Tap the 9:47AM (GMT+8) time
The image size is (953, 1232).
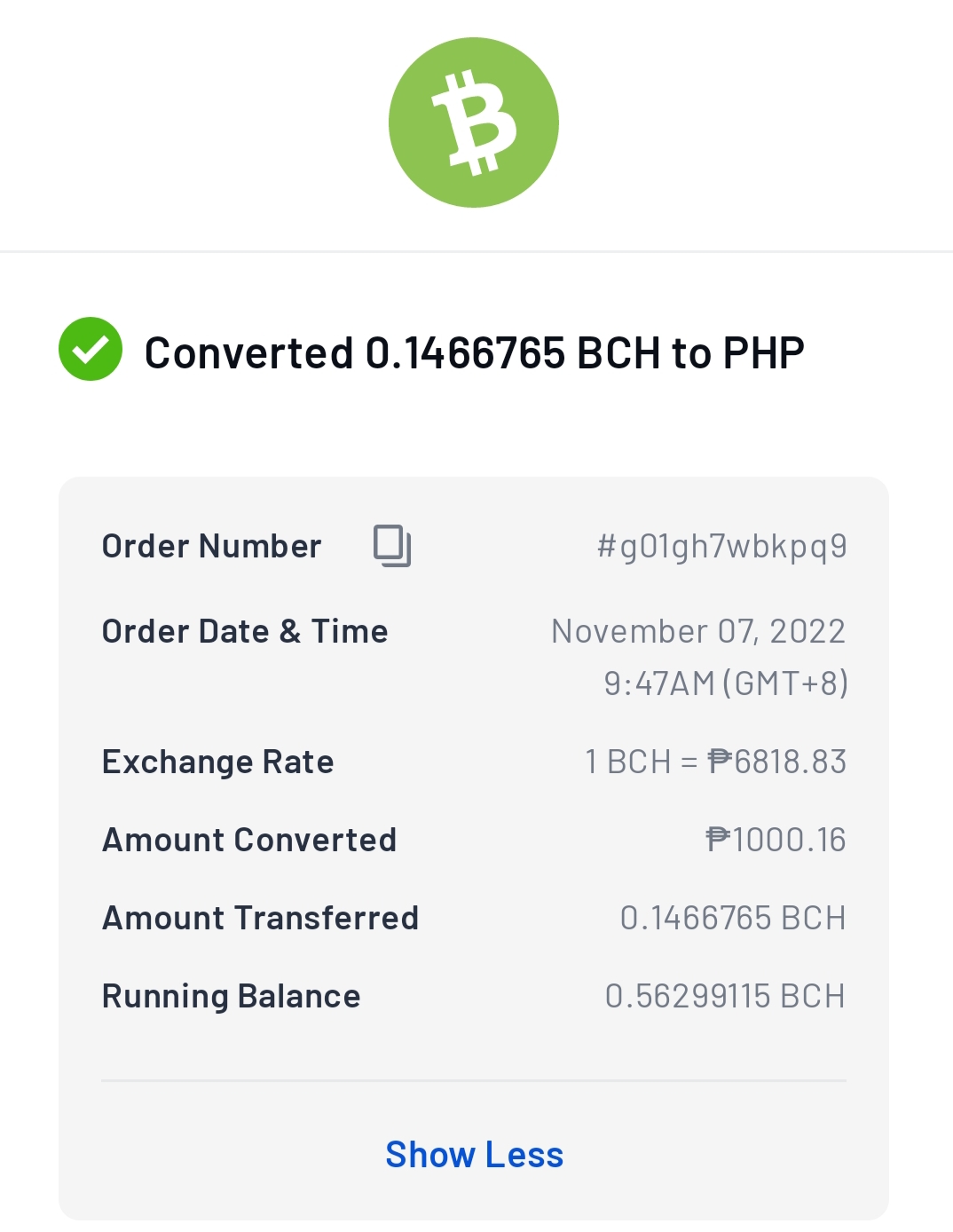point(726,683)
